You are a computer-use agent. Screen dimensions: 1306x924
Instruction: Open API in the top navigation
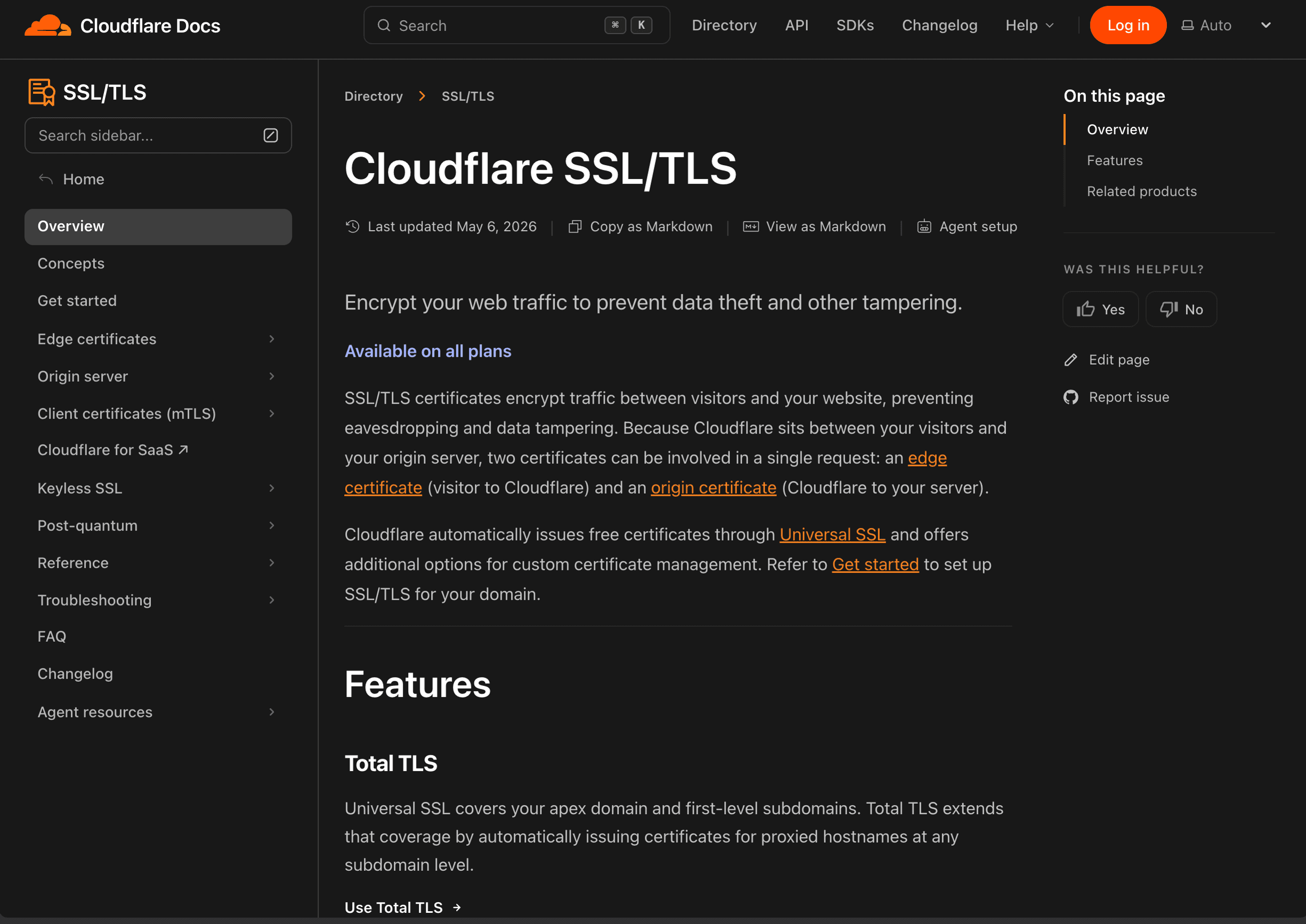tap(797, 26)
